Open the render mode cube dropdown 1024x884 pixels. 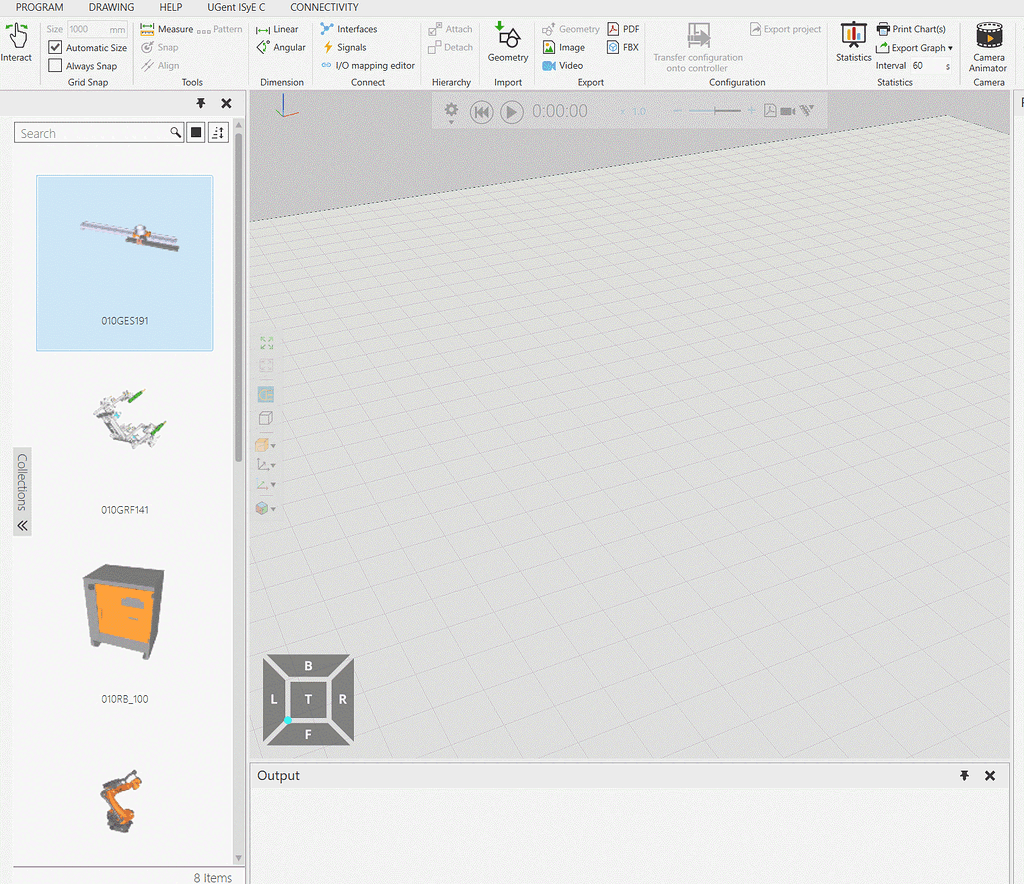[265, 446]
